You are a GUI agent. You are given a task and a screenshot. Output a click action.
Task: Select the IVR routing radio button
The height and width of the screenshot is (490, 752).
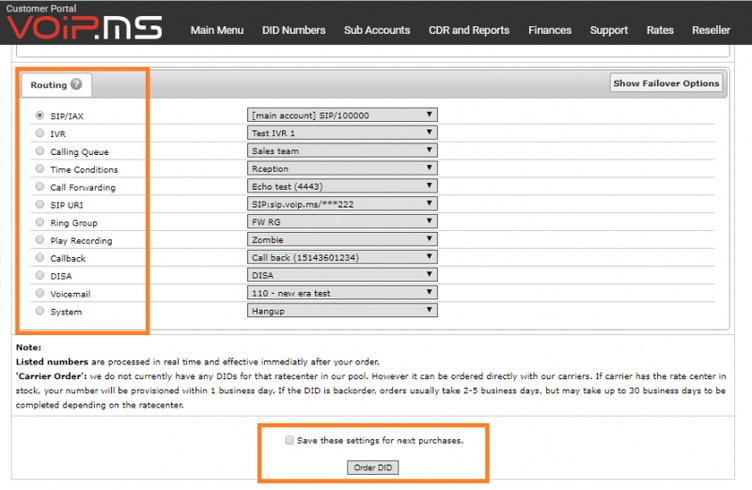click(40, 133)
